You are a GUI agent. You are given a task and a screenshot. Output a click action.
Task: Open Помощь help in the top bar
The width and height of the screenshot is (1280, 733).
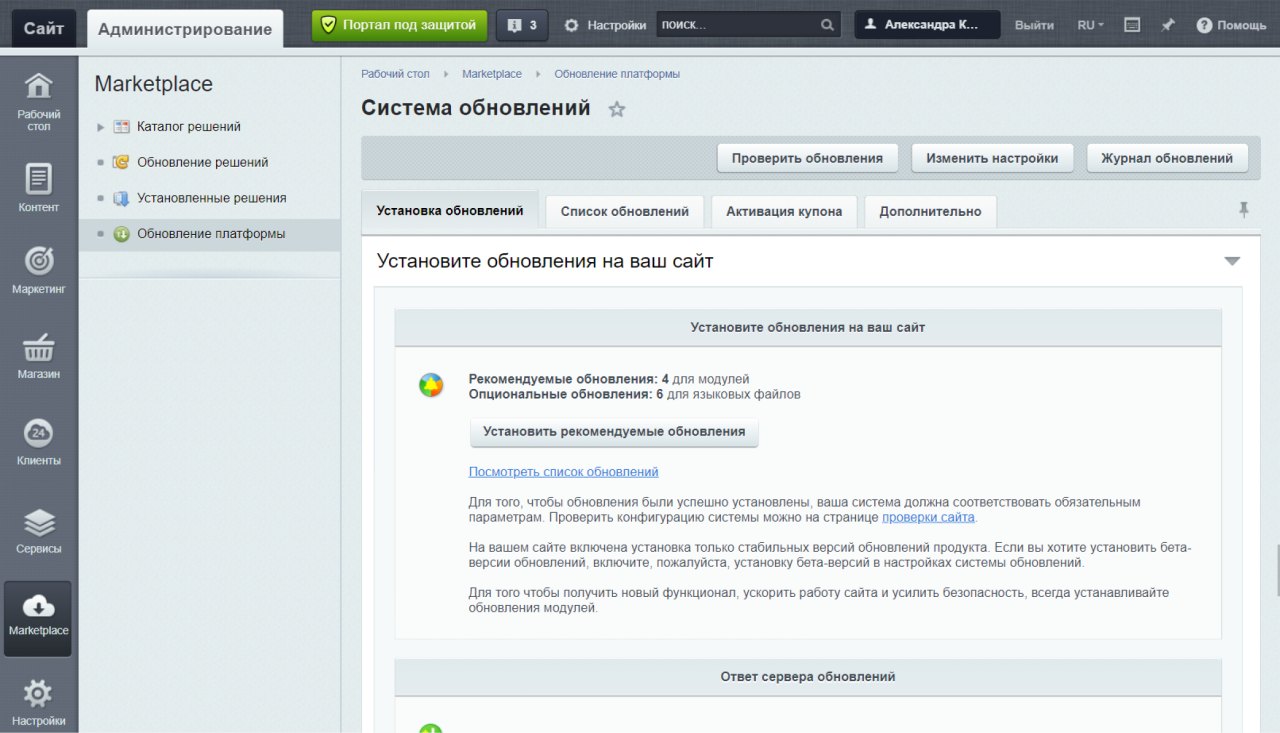coord(1231,25)
